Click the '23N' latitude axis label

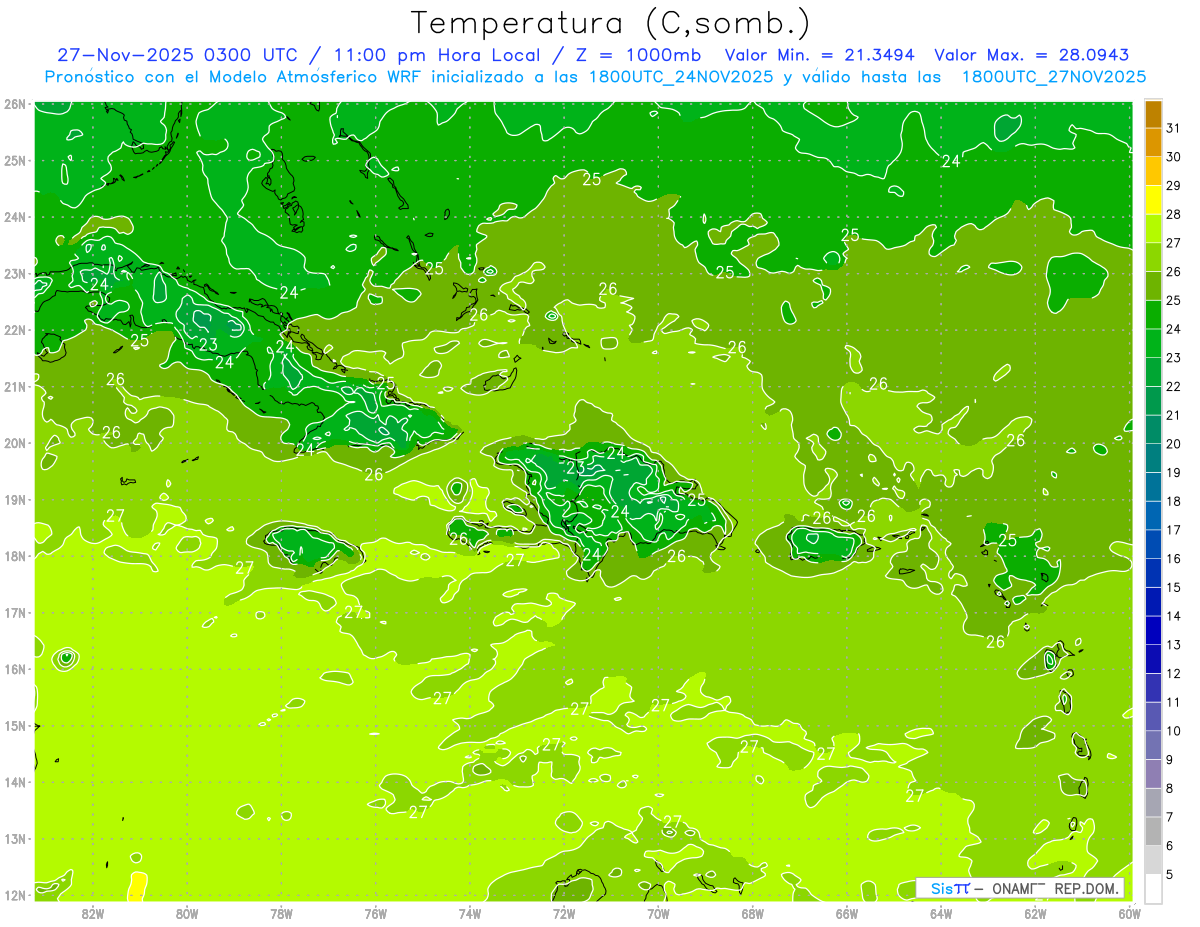tap(15, 273)
